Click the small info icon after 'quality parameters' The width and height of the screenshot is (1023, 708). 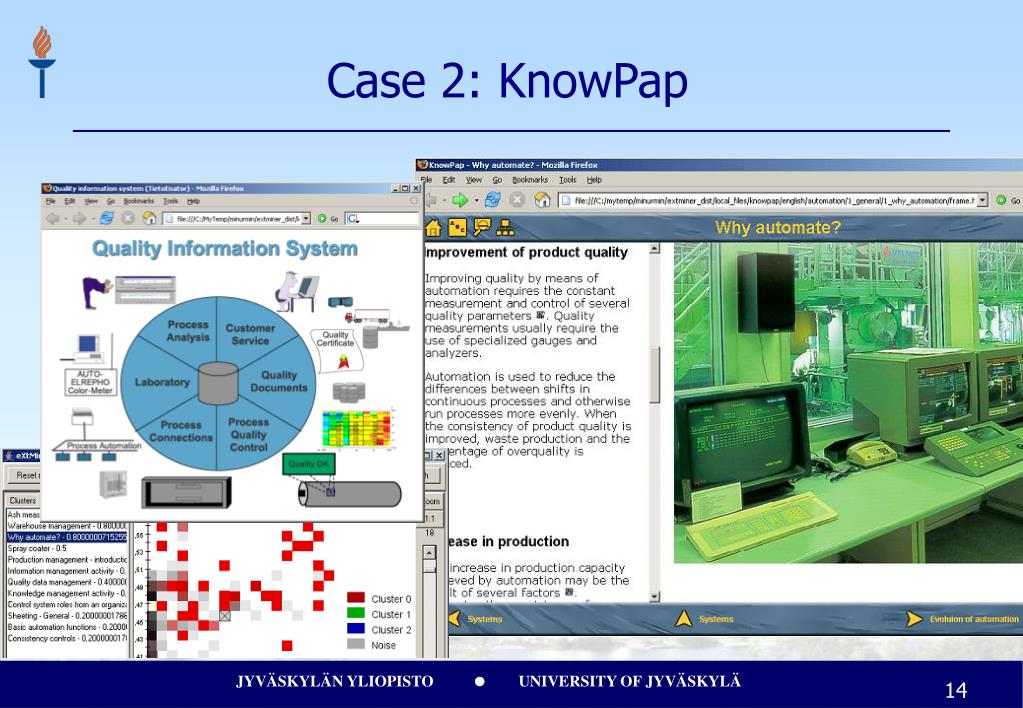click(x=540, y=315)
